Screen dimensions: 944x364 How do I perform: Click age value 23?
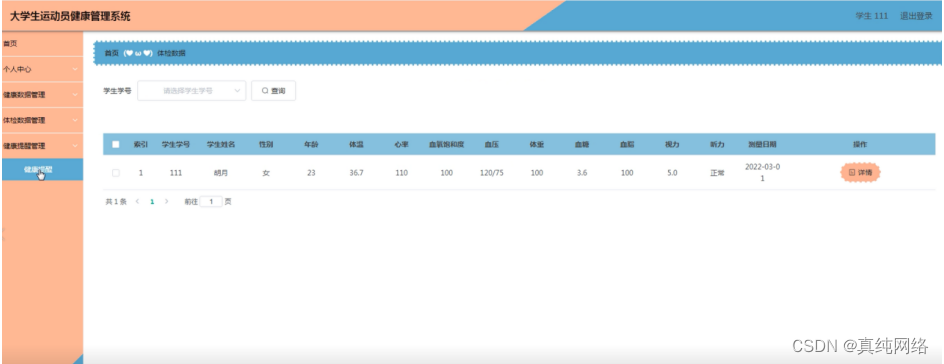[x=311, y=173]
